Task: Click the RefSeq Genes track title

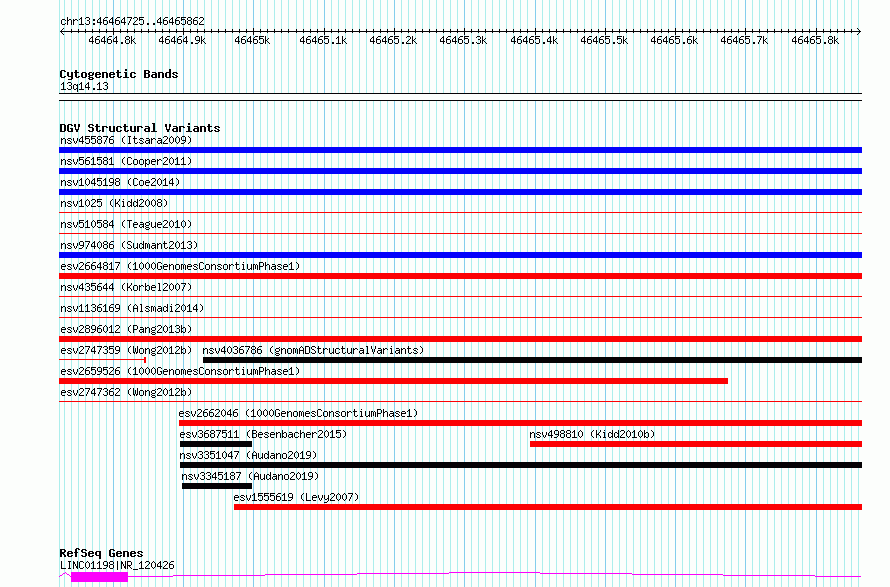Action: tap(101, 553)
